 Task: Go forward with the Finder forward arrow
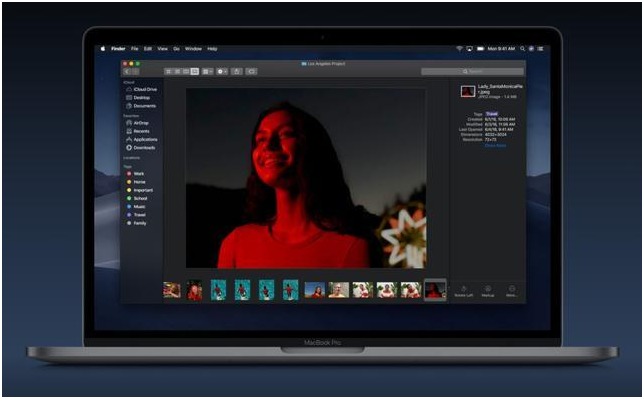[x=135, y=71]
